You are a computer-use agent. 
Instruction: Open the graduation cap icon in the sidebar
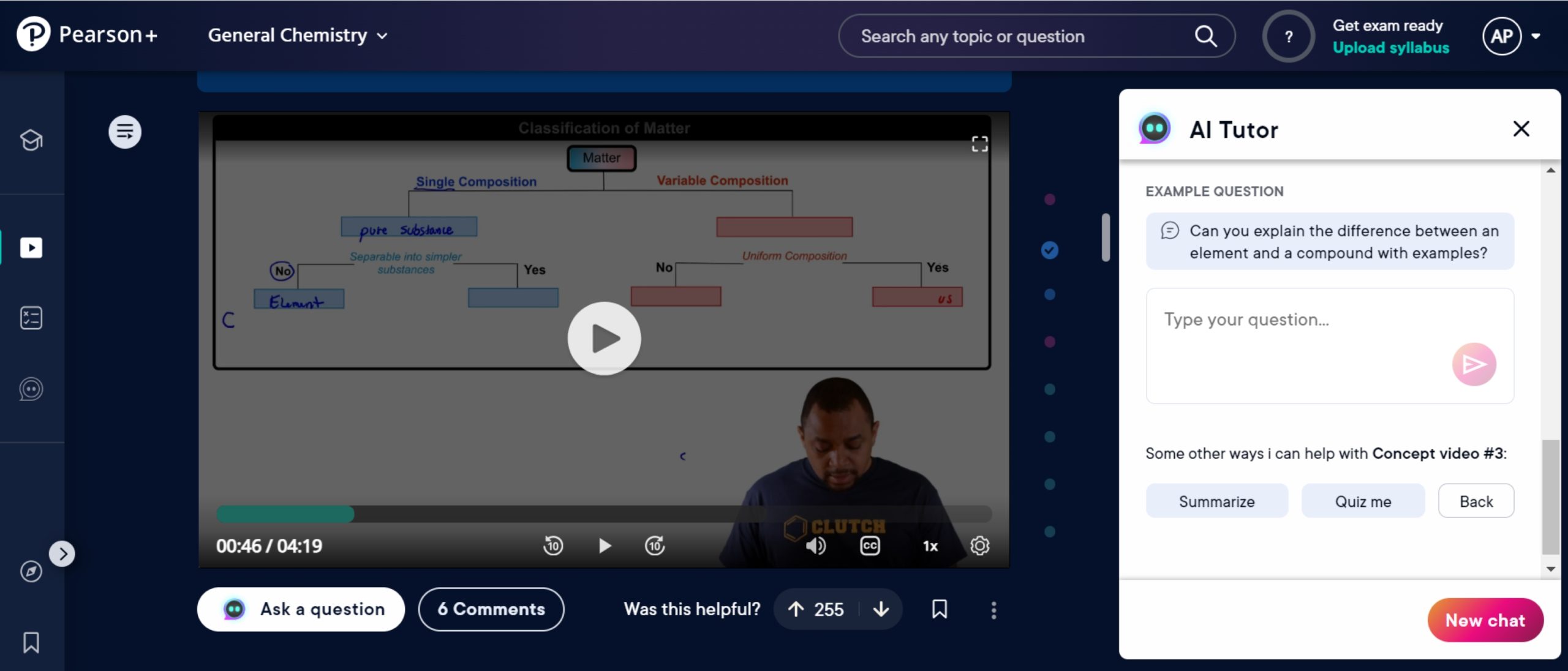pyautogui.click(x=31, y=140)
